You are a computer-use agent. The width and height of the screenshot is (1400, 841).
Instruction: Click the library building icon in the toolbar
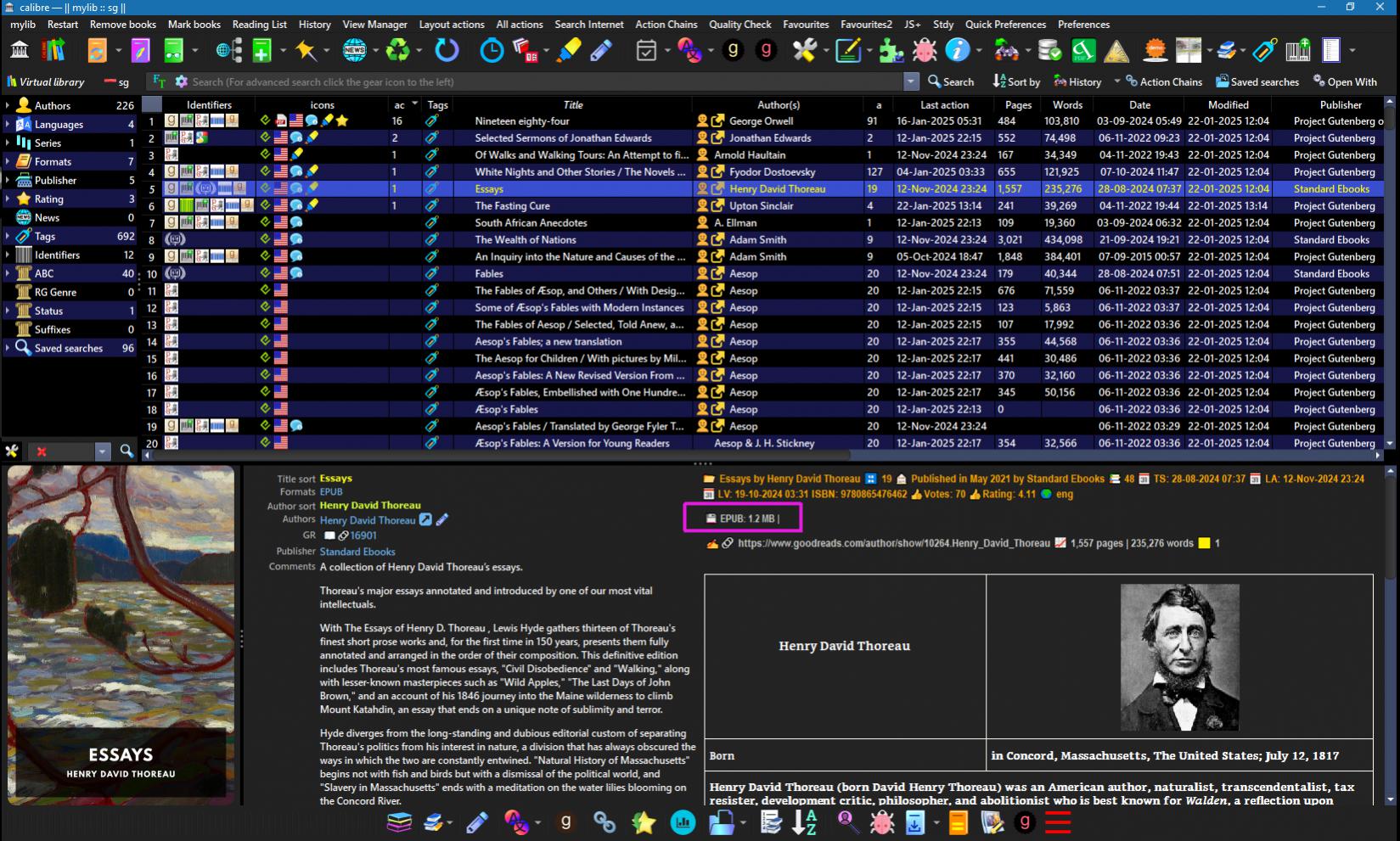[19, 51]
